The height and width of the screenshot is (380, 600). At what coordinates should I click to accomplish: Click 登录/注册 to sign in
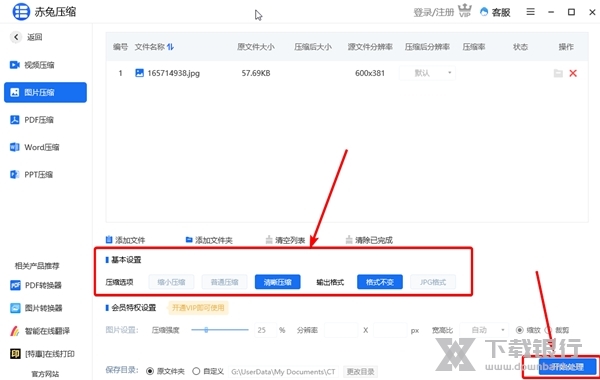434,12
